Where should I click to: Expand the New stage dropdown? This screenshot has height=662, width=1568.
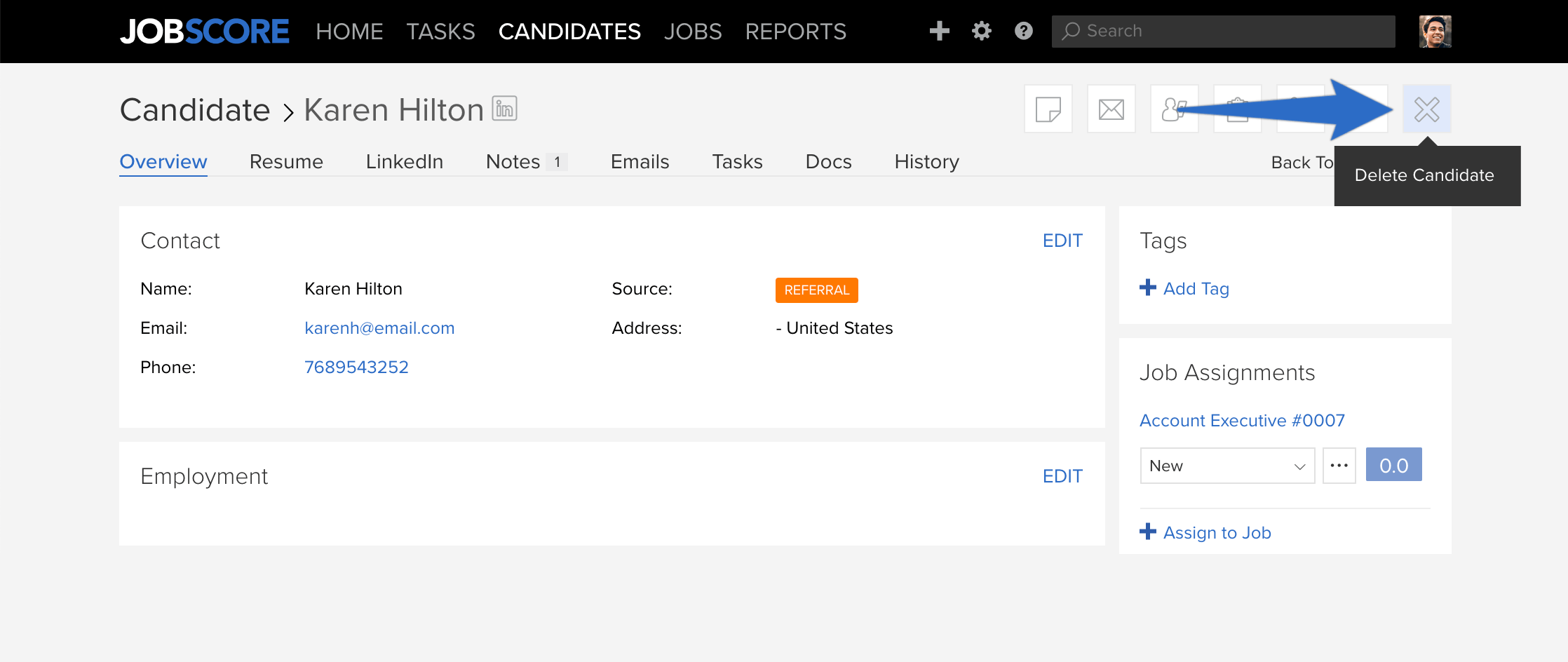1227,466
